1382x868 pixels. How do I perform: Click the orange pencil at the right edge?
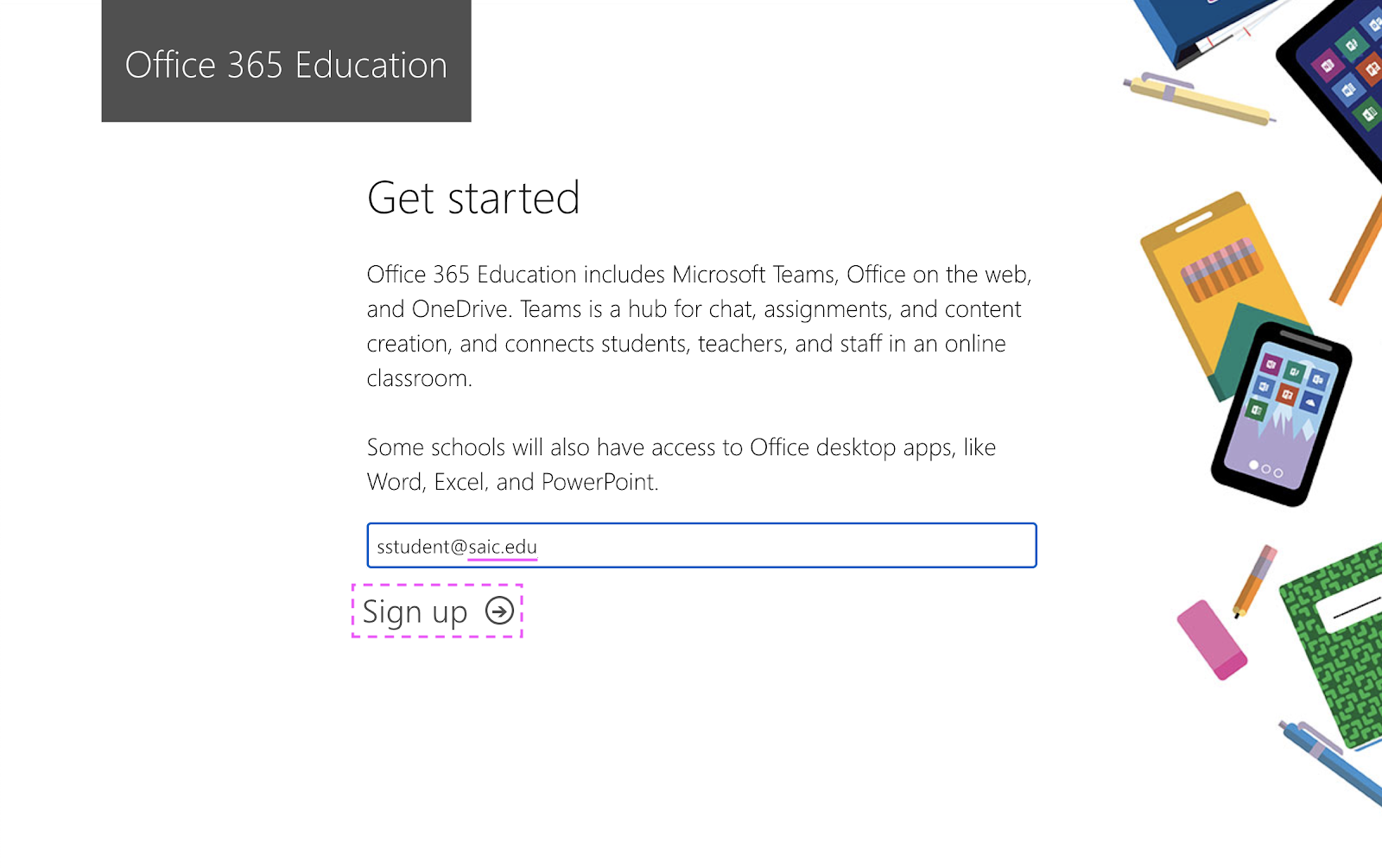1358,250
